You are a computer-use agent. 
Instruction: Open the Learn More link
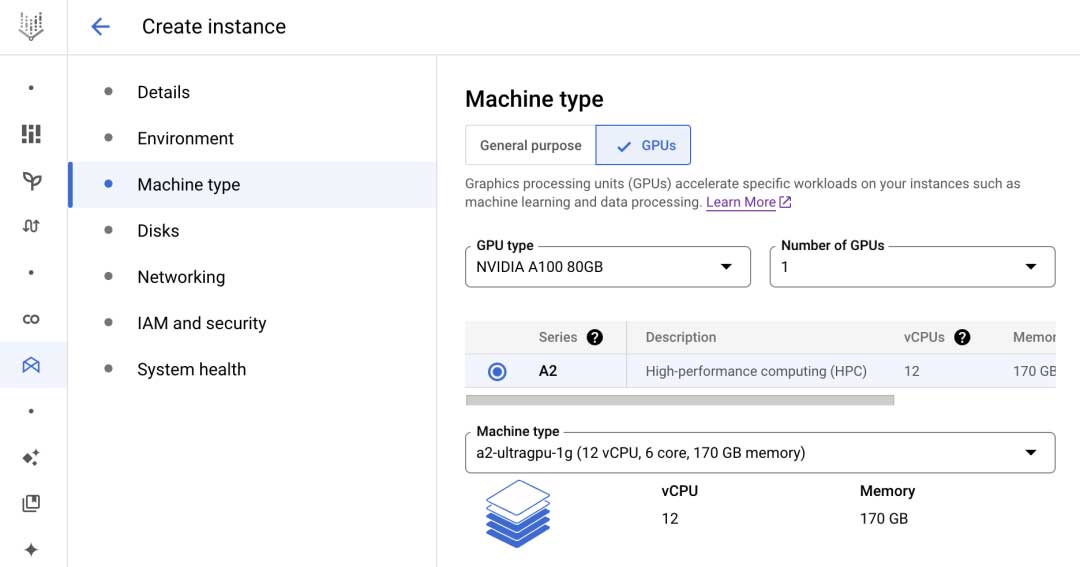pos(741,202)
